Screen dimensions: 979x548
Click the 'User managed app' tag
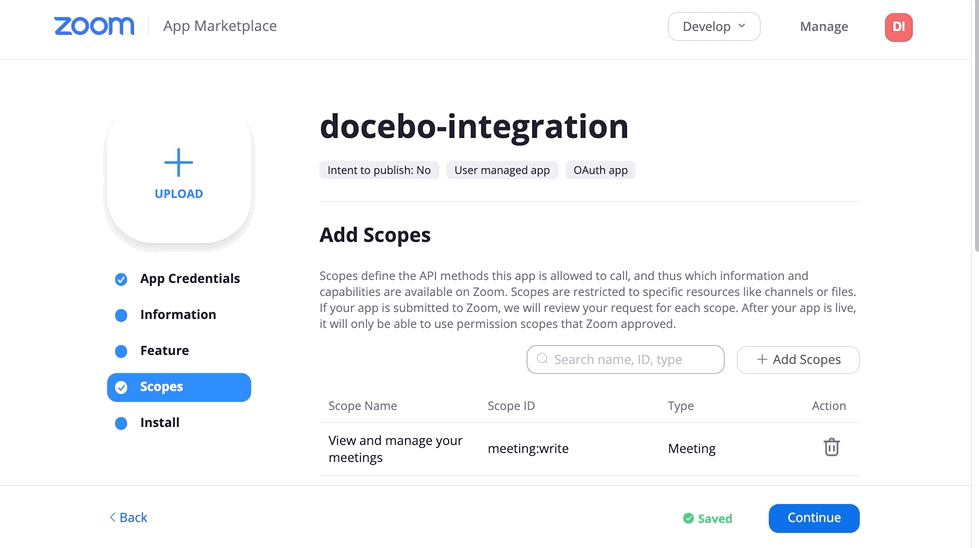(502, 170)
